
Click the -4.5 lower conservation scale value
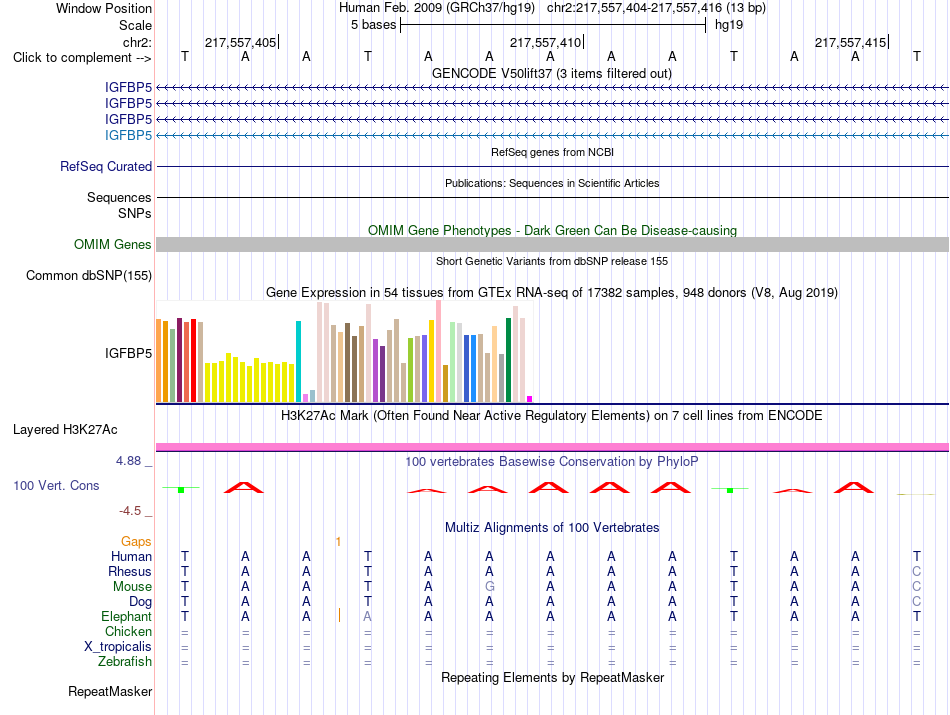tap(130, 511)
